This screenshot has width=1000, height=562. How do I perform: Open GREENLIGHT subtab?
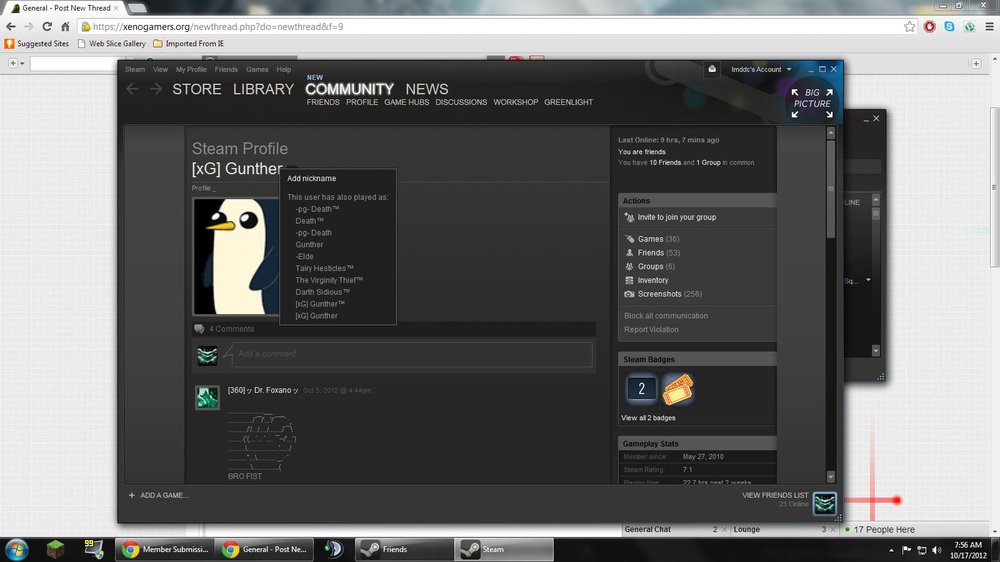tap(568, 102)
